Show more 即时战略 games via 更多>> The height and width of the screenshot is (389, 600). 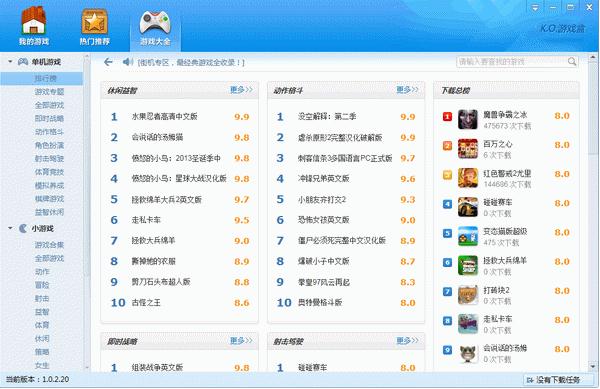(241, 340)
